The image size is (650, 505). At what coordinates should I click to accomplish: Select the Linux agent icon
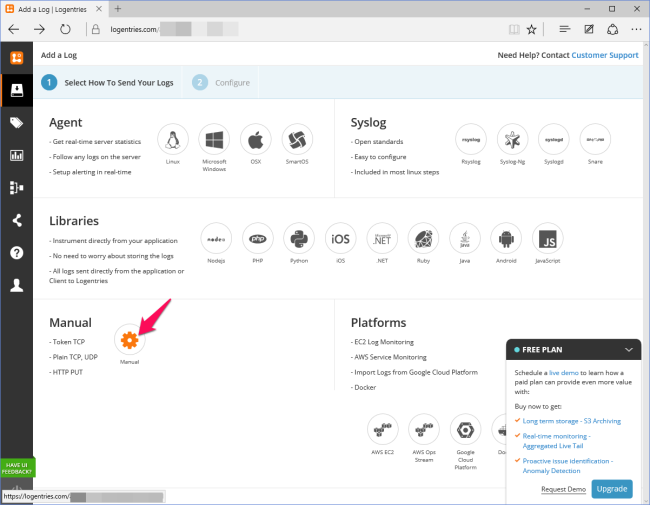pyautogui.click(x=173, y=140)
